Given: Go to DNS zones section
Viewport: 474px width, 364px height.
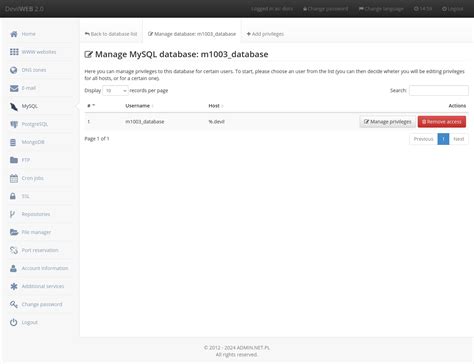Looking at the screenshot, I should pos(34,70).
